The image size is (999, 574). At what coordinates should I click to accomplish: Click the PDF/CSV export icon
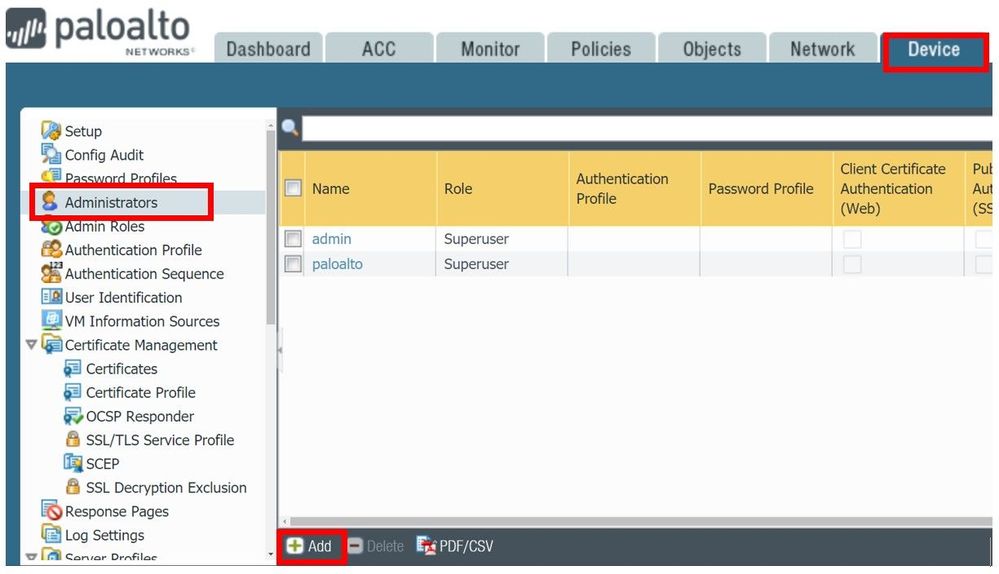426,546
